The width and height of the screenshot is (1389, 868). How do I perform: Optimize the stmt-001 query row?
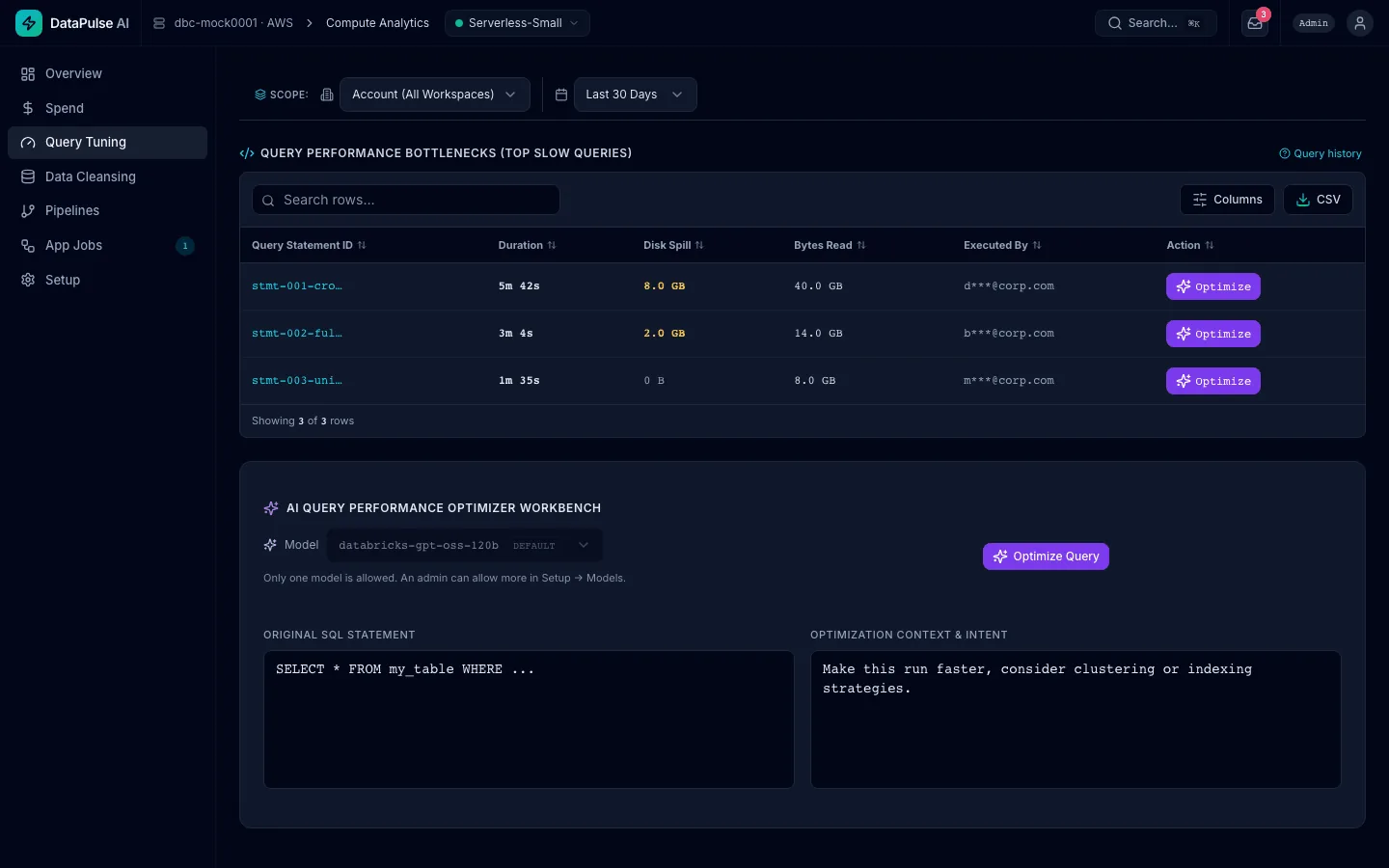point(1213,286)
